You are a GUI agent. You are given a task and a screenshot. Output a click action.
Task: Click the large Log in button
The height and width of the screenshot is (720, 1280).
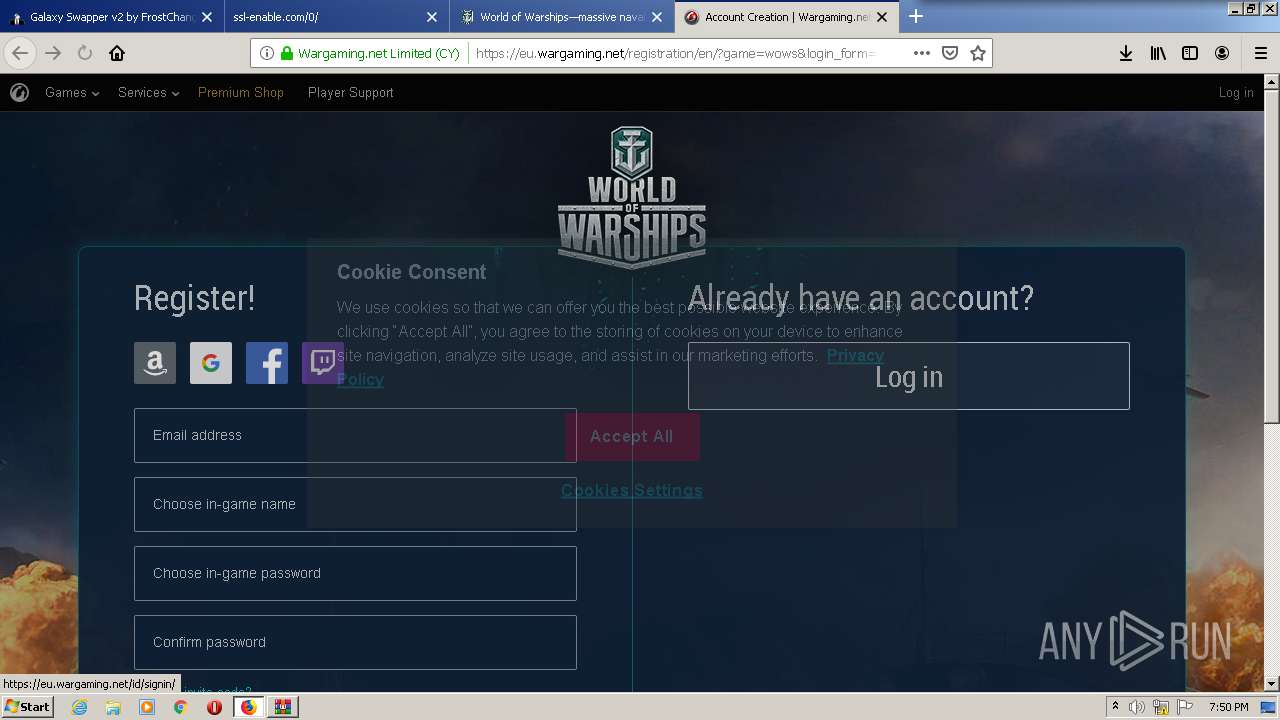tap(909, 376)
